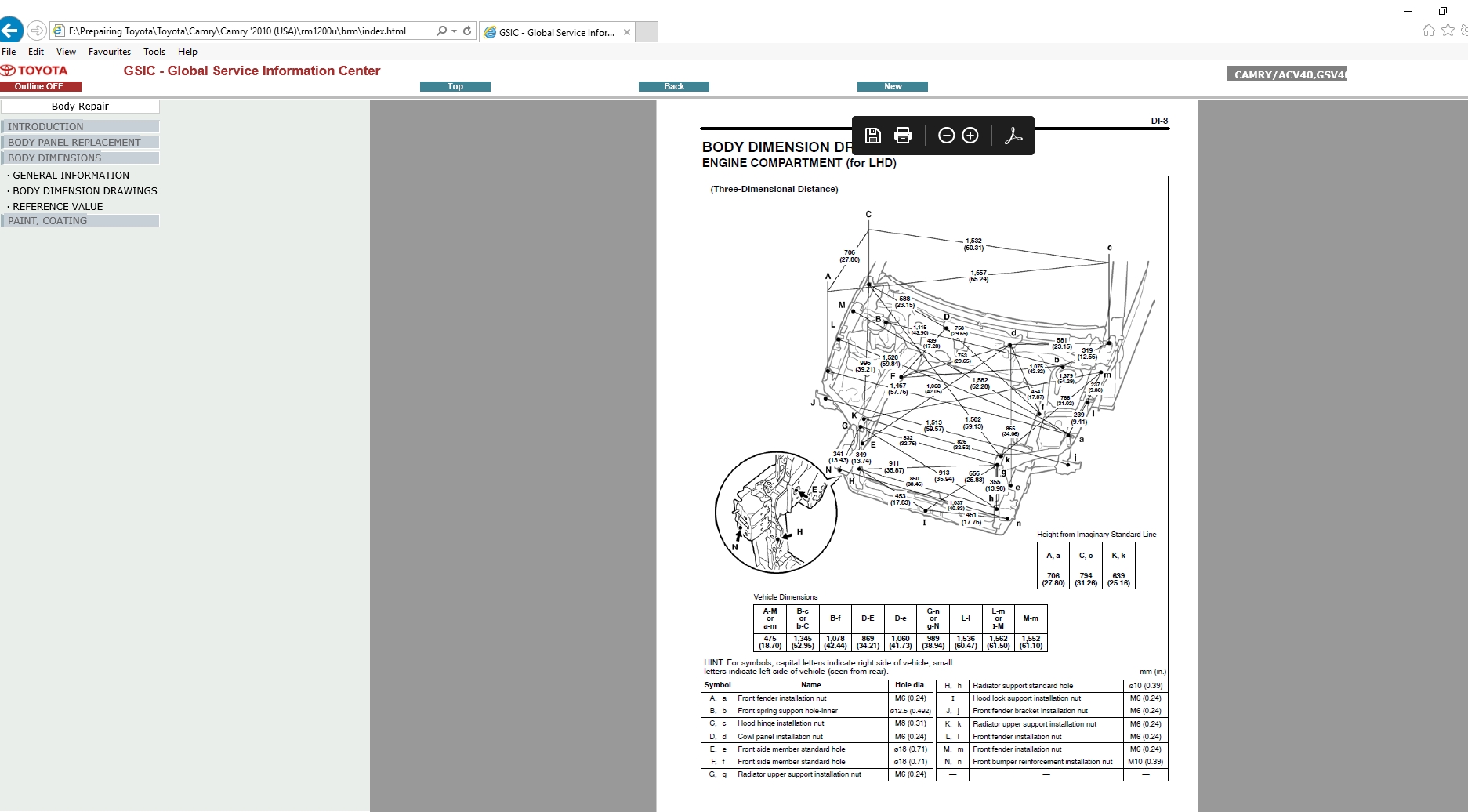Click the 'Vehicle Dimensions' table caption
The height and width of the screenshot is (812, 1468).
[785, 597]
